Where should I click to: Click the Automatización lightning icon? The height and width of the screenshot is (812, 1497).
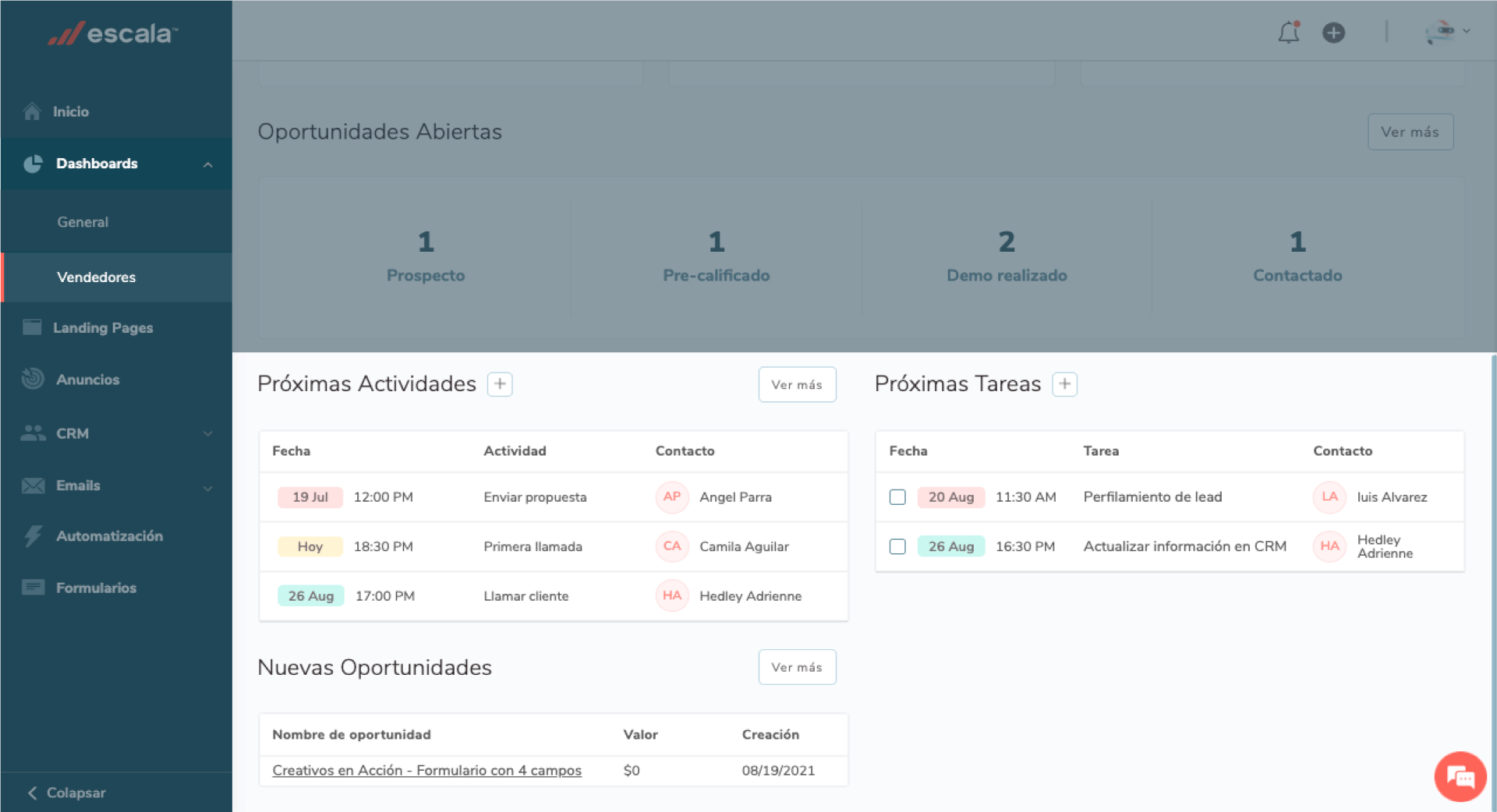click(33, 536)
